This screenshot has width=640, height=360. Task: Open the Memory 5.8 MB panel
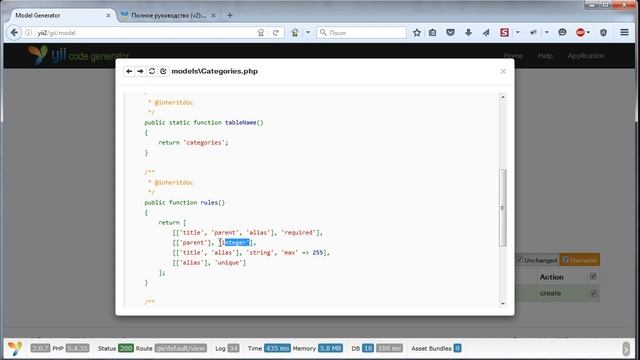318,348
